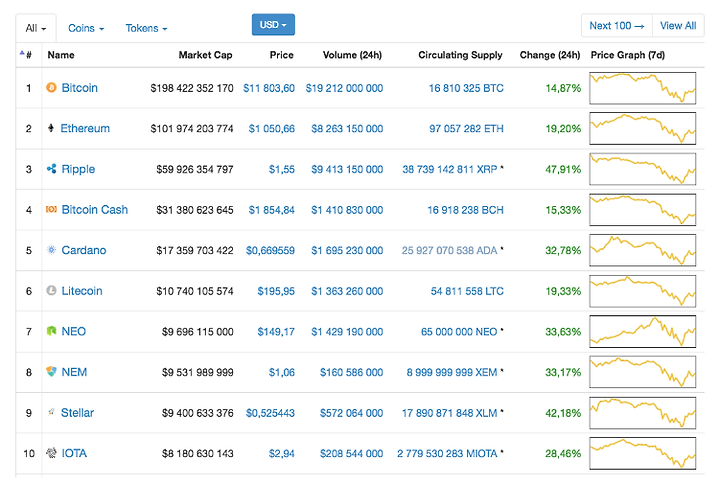Click Bitcoin volume $19 212 000 000

(344, 88)
